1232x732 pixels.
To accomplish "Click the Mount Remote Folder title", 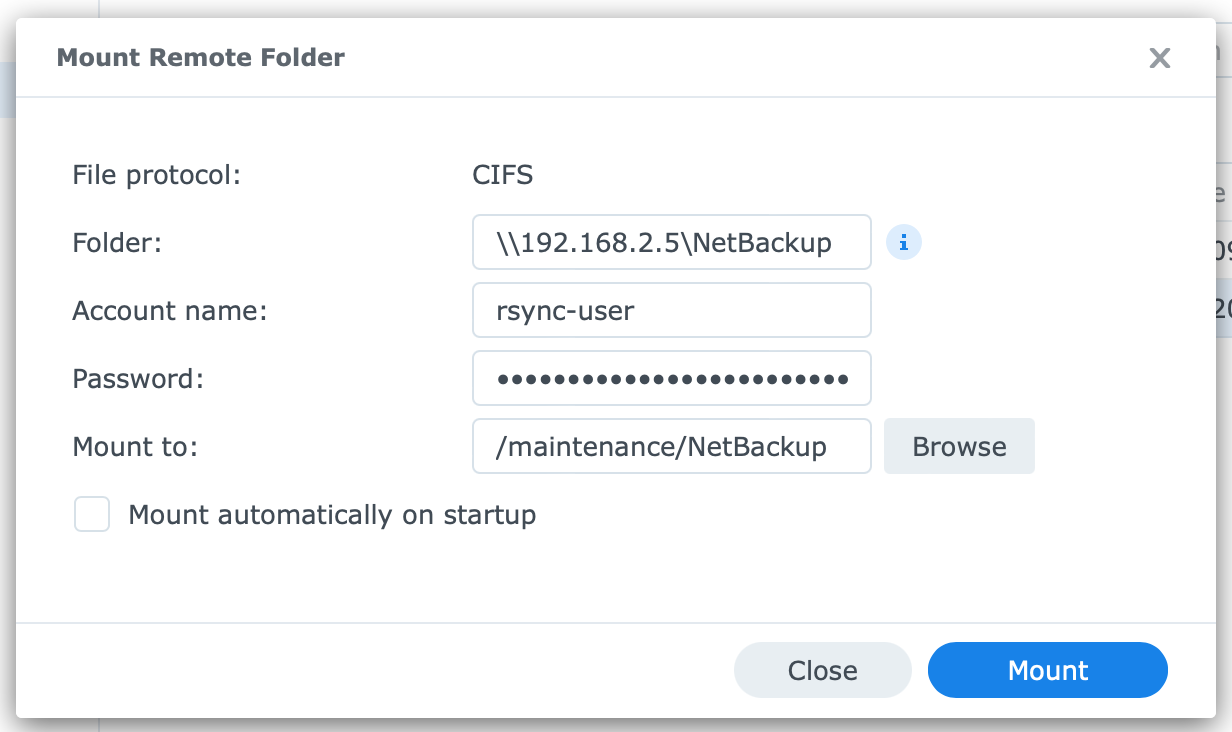I will tap(200, 58).
